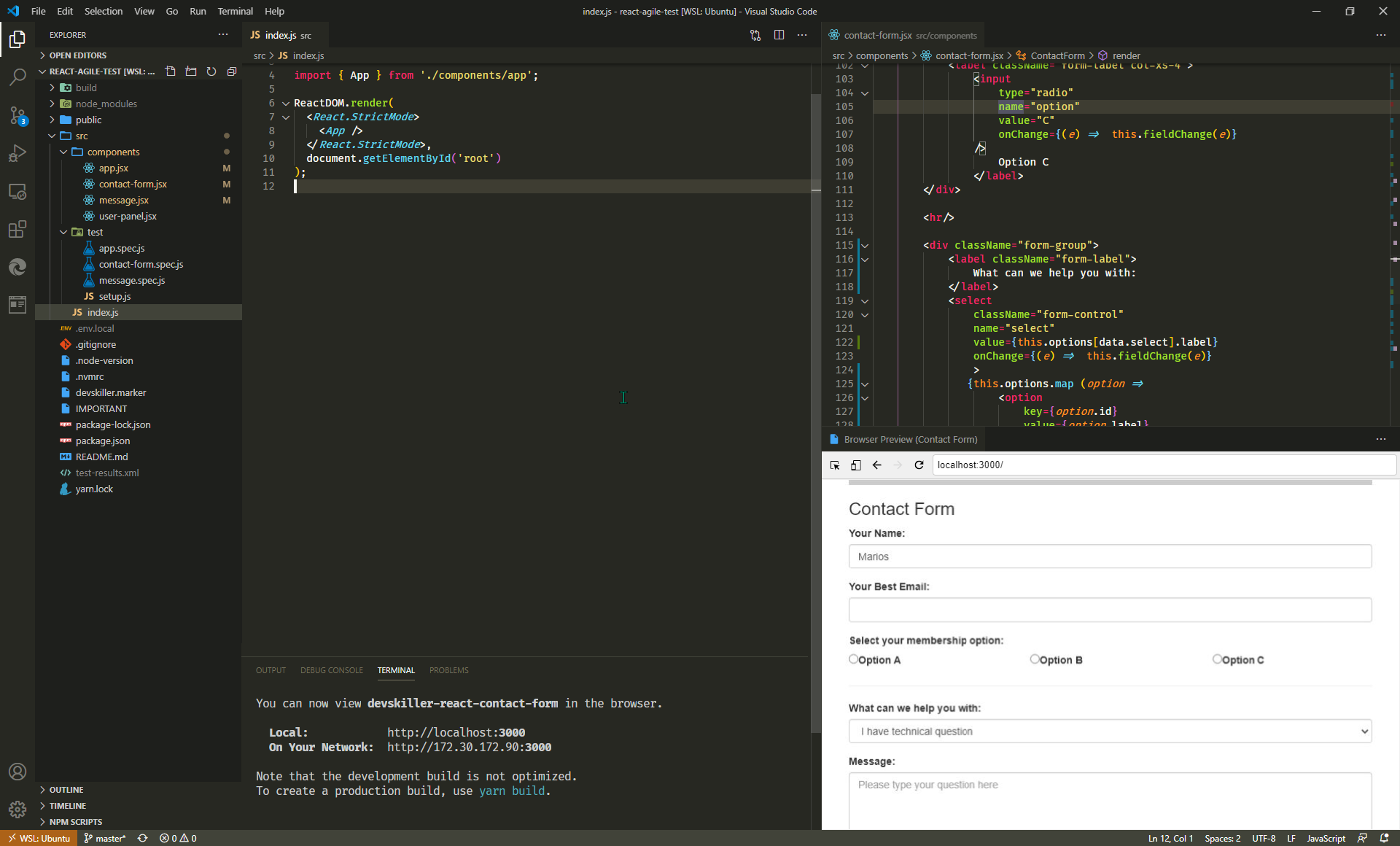
Task: Click master* branch in the status bar
Action: click(104, 838)
